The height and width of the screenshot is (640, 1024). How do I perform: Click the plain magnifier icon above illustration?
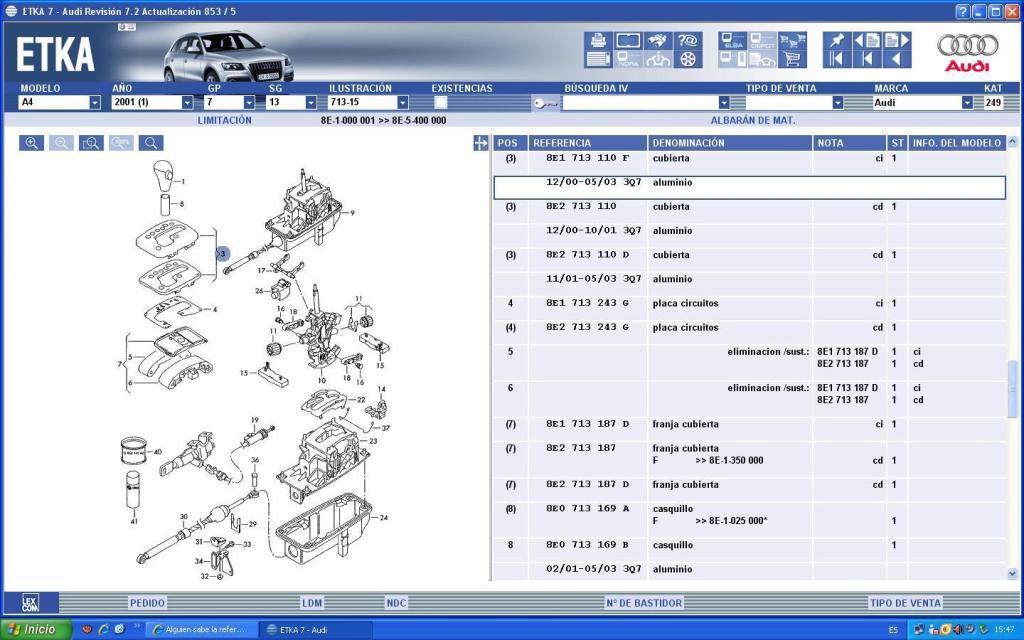point(151,143)
